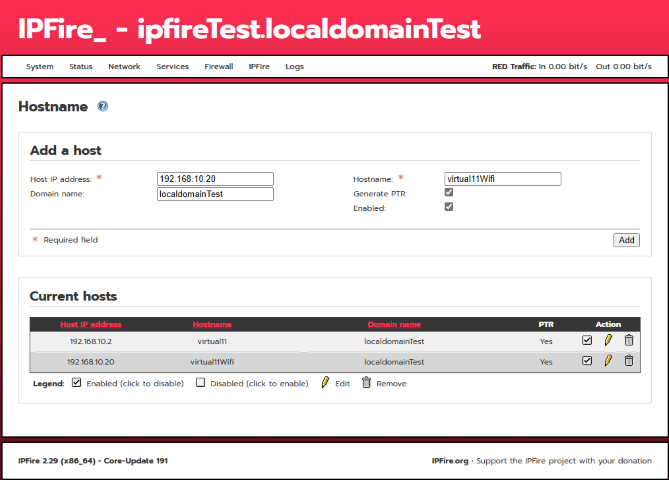Remove the 192.168.10.20 host entry
The height and width of the screenshot is (480, 669).
click(x=628, y=361)
